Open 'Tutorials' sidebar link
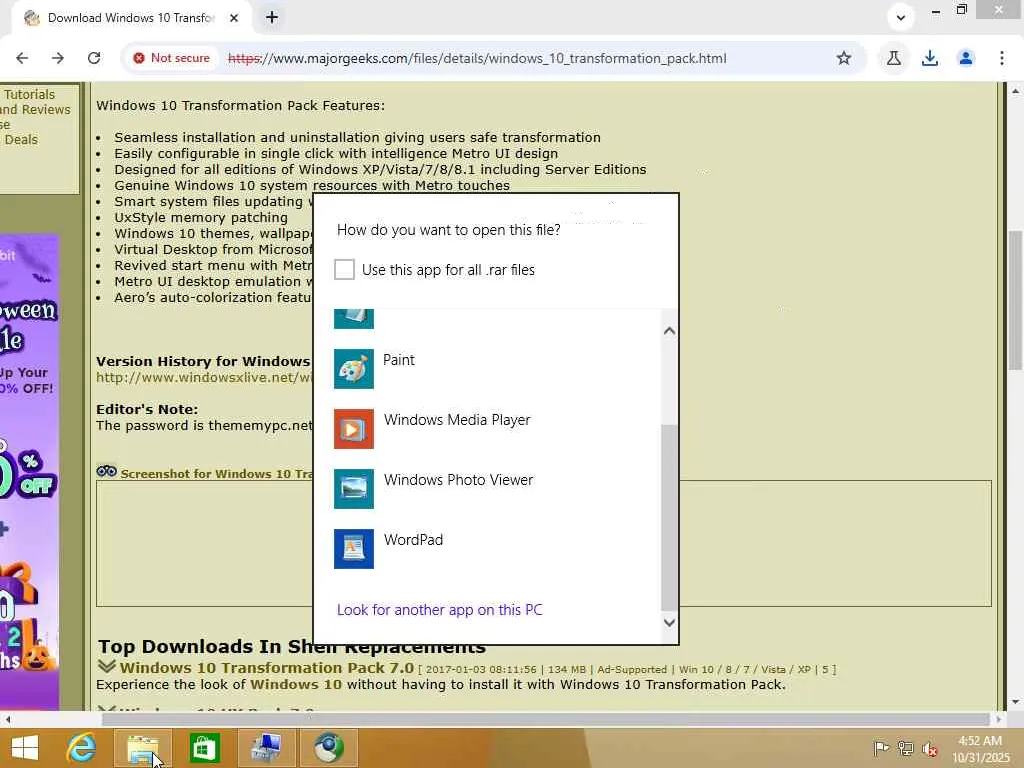The height and width of the screenshot is (768, 1024). [29, 94]
